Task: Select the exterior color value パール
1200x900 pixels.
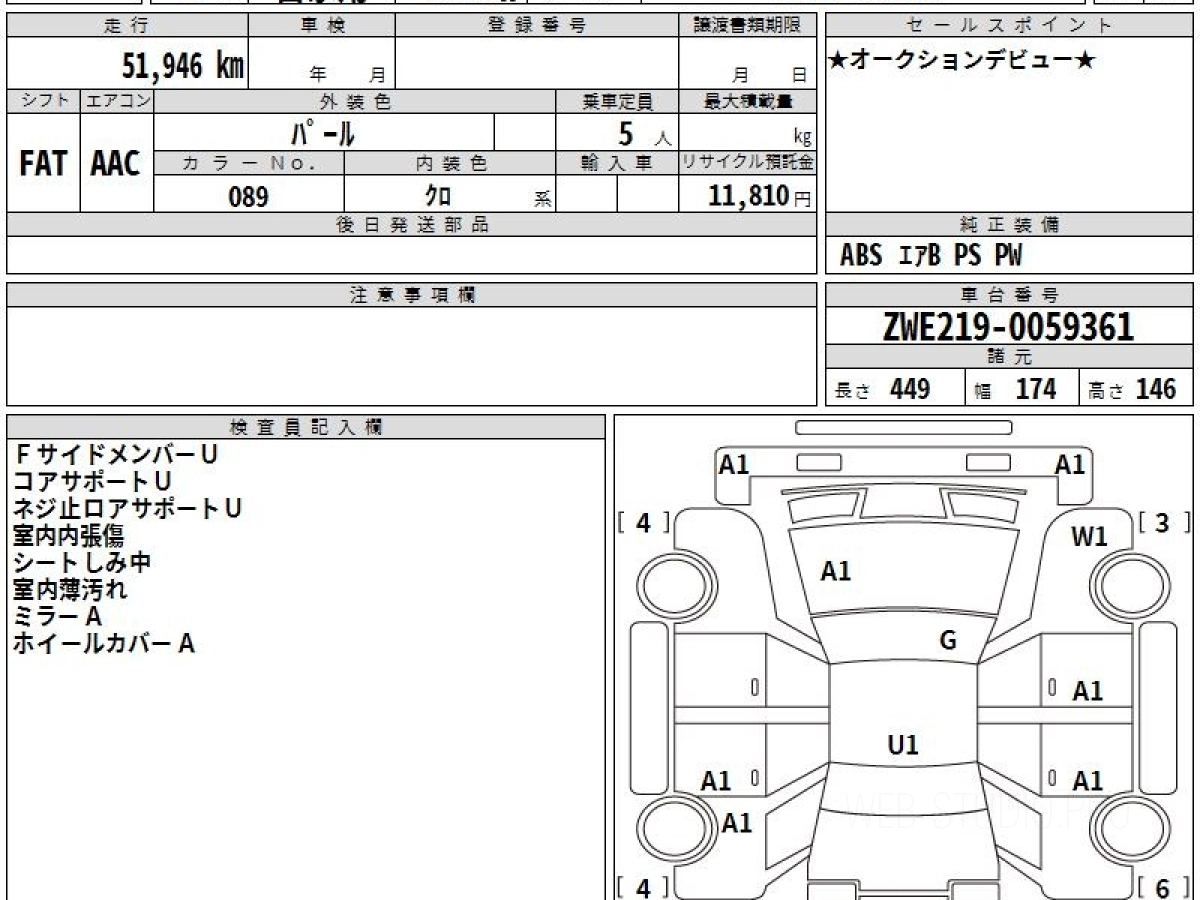Action: 323,133
